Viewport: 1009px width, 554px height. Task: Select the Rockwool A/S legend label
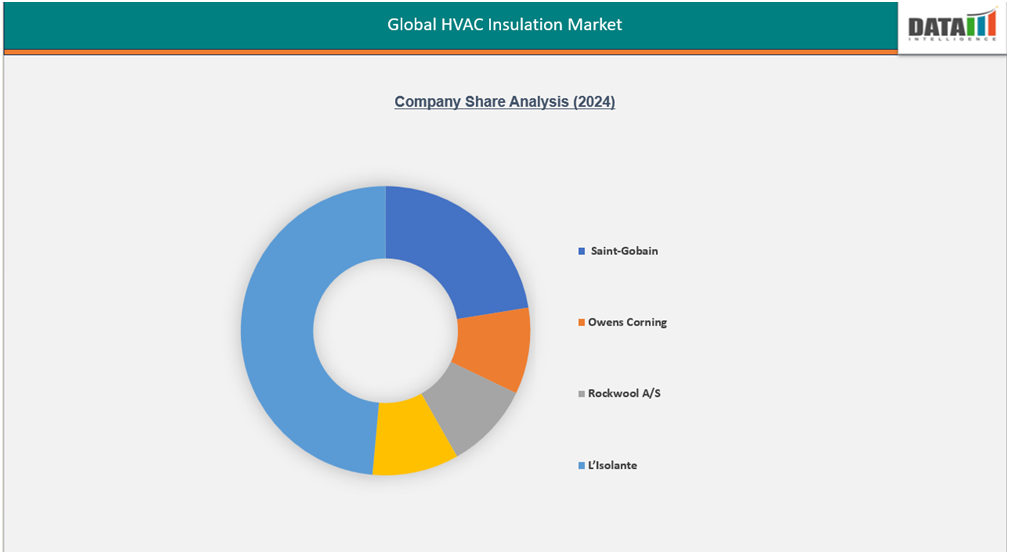point(624,393)
